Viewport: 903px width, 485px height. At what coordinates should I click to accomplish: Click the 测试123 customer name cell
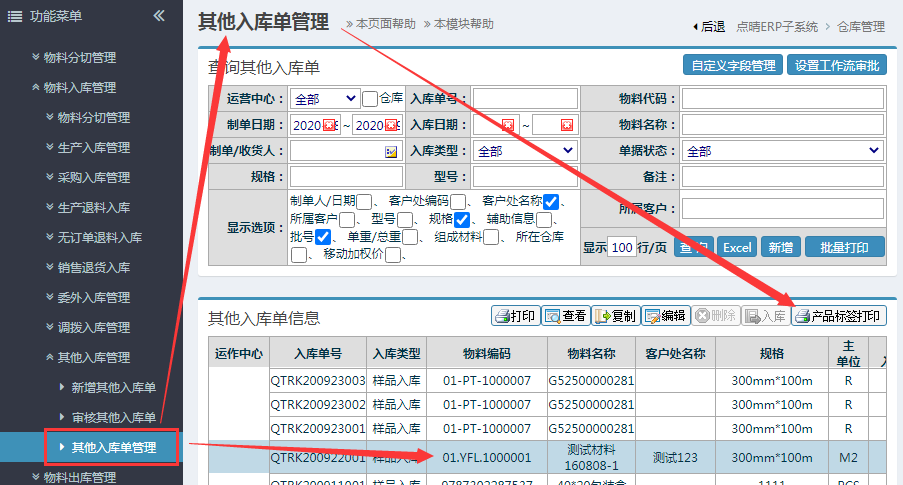675,457
